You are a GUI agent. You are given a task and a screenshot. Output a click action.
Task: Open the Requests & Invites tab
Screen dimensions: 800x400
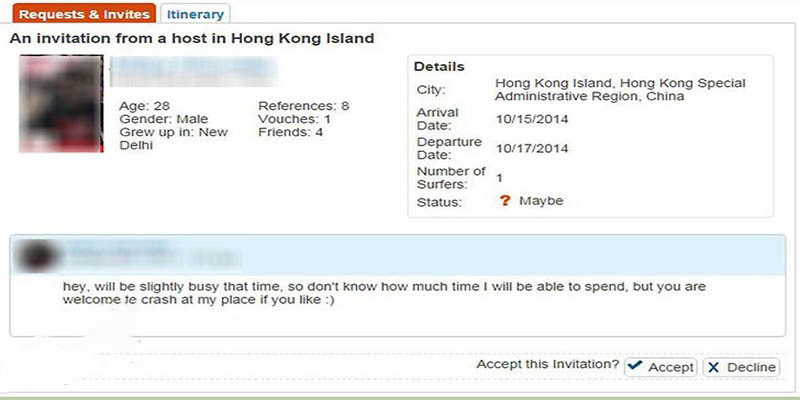click(x=84, y=14)
